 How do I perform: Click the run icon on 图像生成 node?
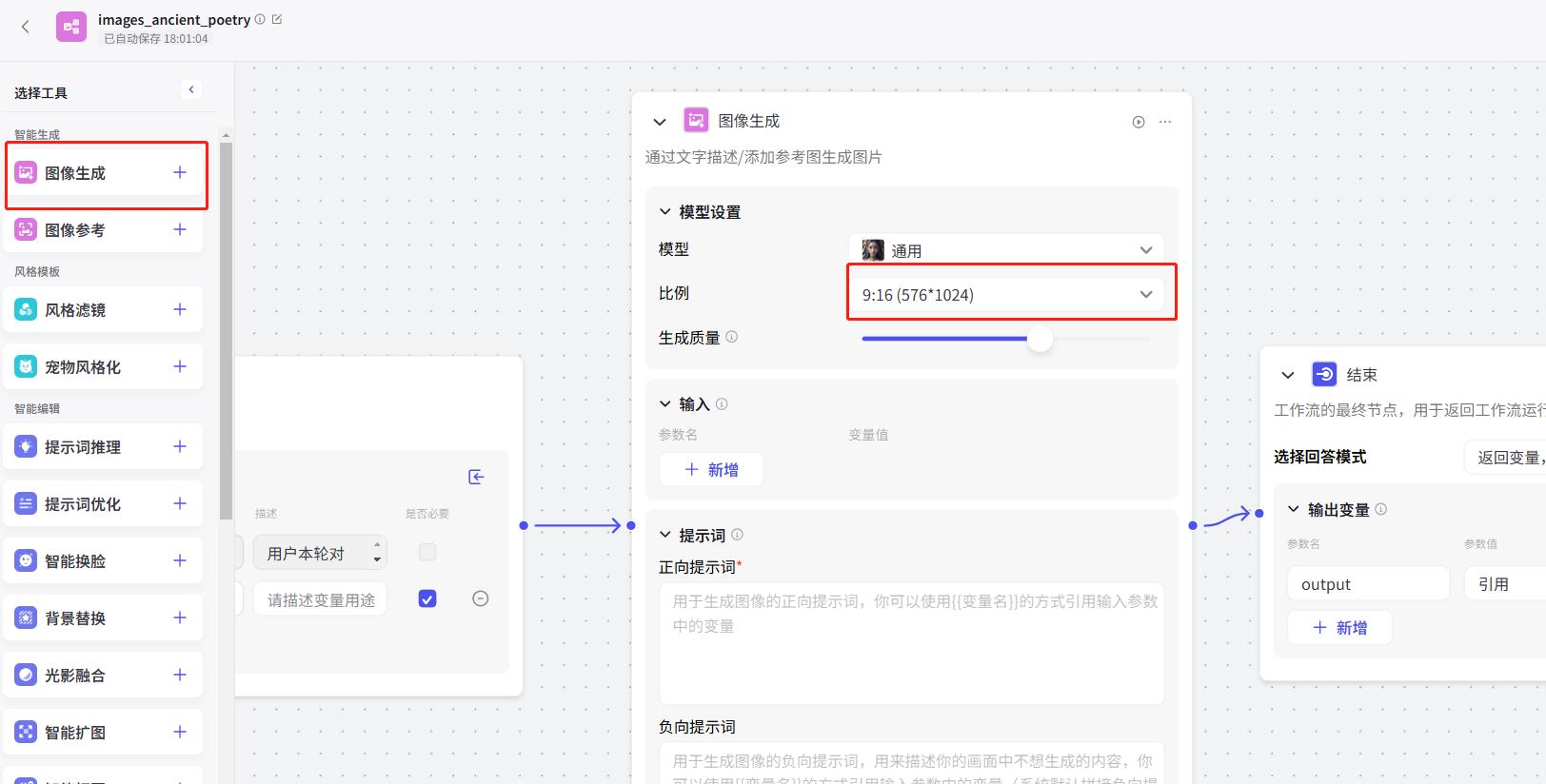coord(1138,122)
